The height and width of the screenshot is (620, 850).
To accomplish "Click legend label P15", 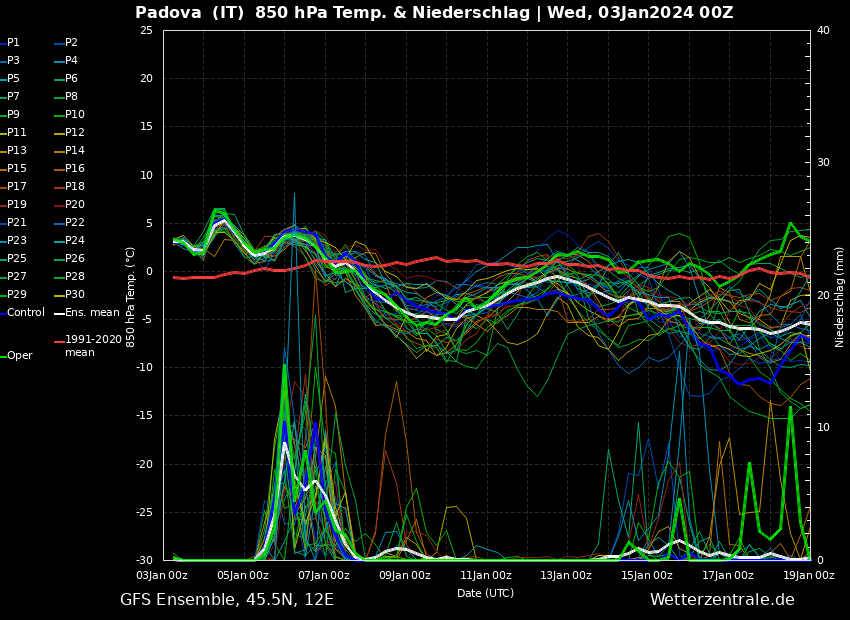I will click(13, 169).
